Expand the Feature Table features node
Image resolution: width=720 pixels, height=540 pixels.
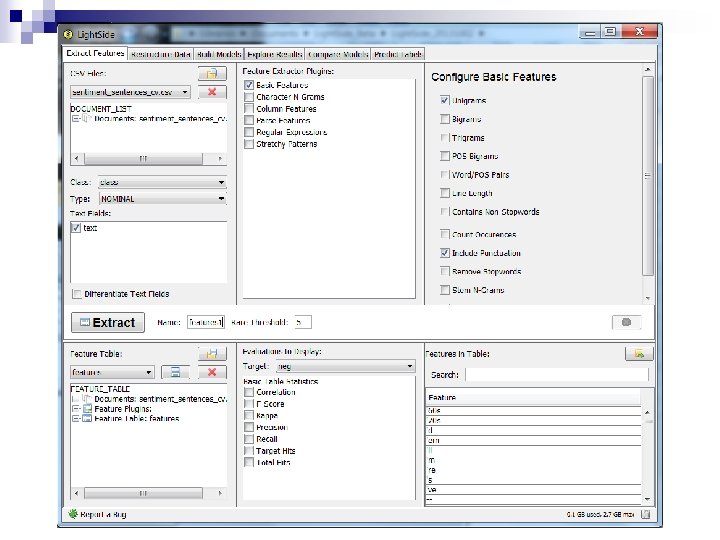click(76, 418)
